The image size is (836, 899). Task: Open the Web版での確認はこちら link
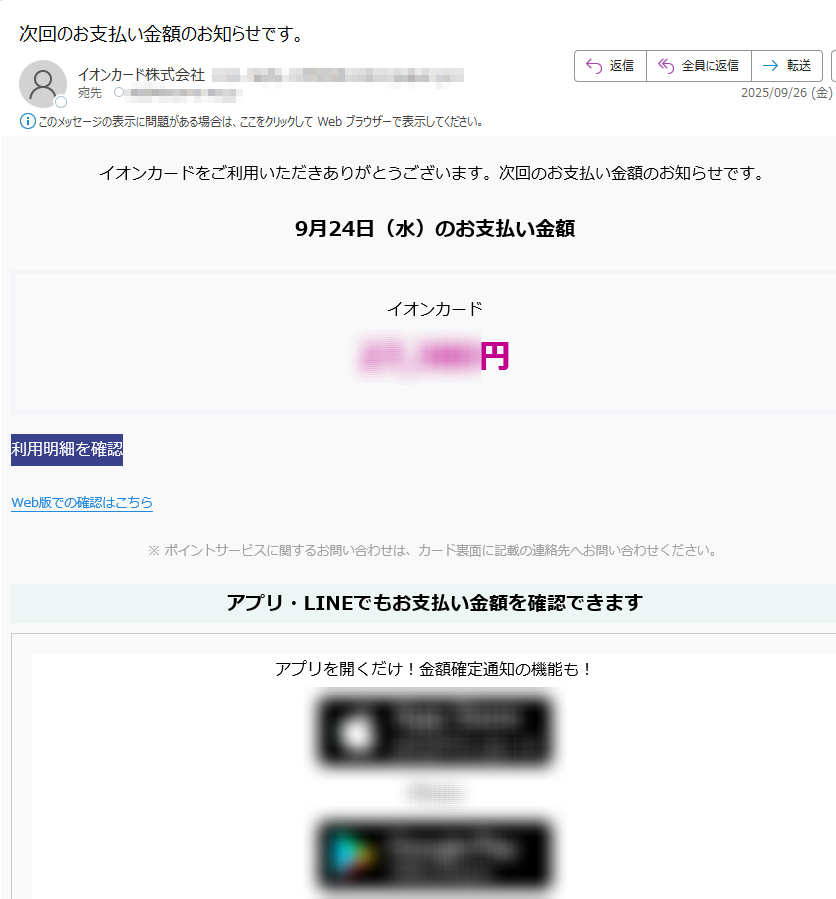click(x=82, y=503)
